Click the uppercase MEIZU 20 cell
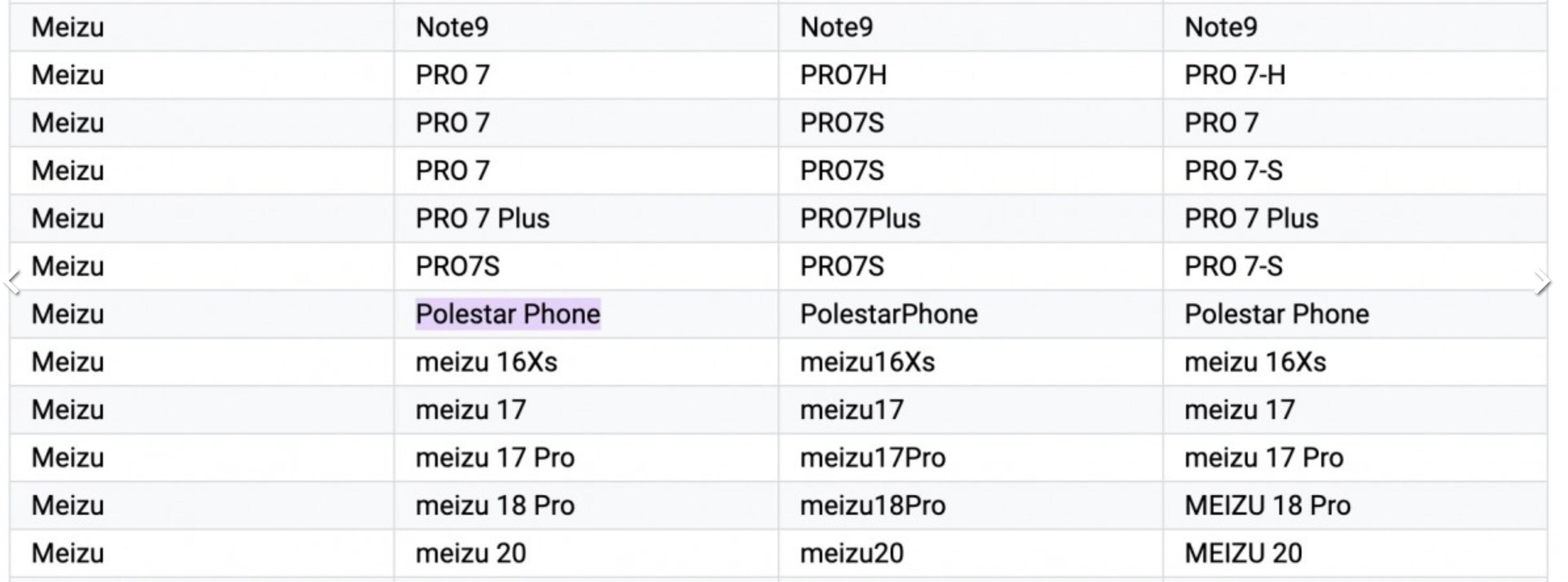The image size is (1568, 582). (1243, 553)
